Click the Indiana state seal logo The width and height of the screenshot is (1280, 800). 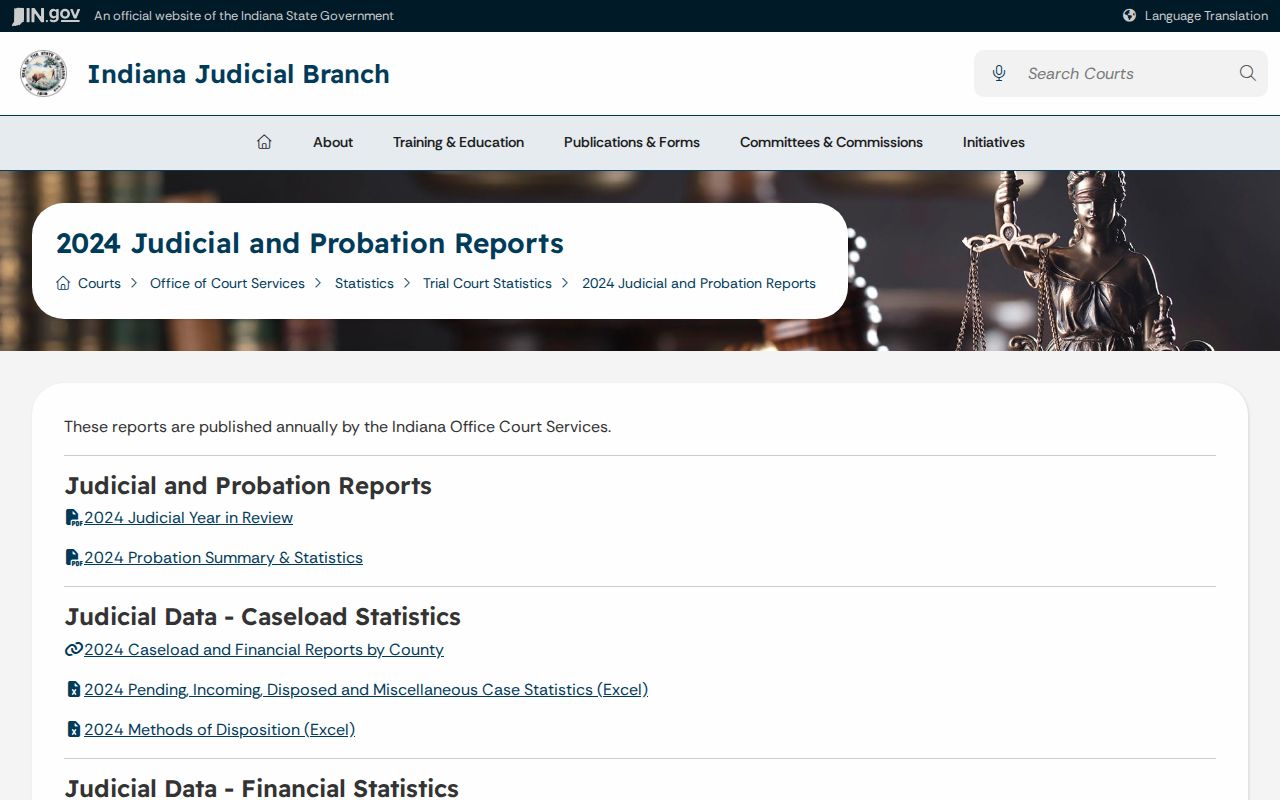(x=44, y=74)
